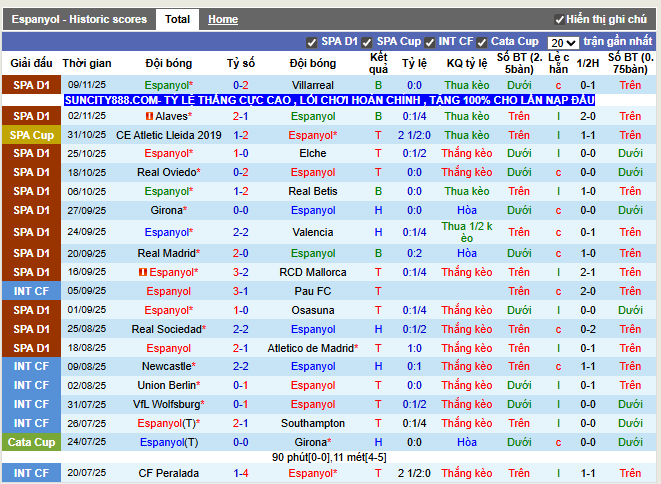Open the VfL Wolfsburg team link
Viewport: 661px width, 484px height.
[169, 404]
